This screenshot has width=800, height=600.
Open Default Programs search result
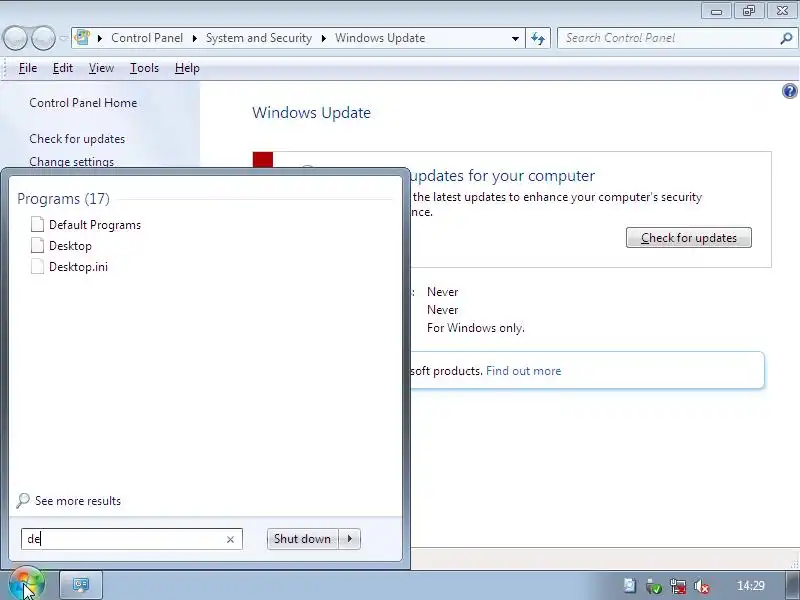(x=95, y=225)
